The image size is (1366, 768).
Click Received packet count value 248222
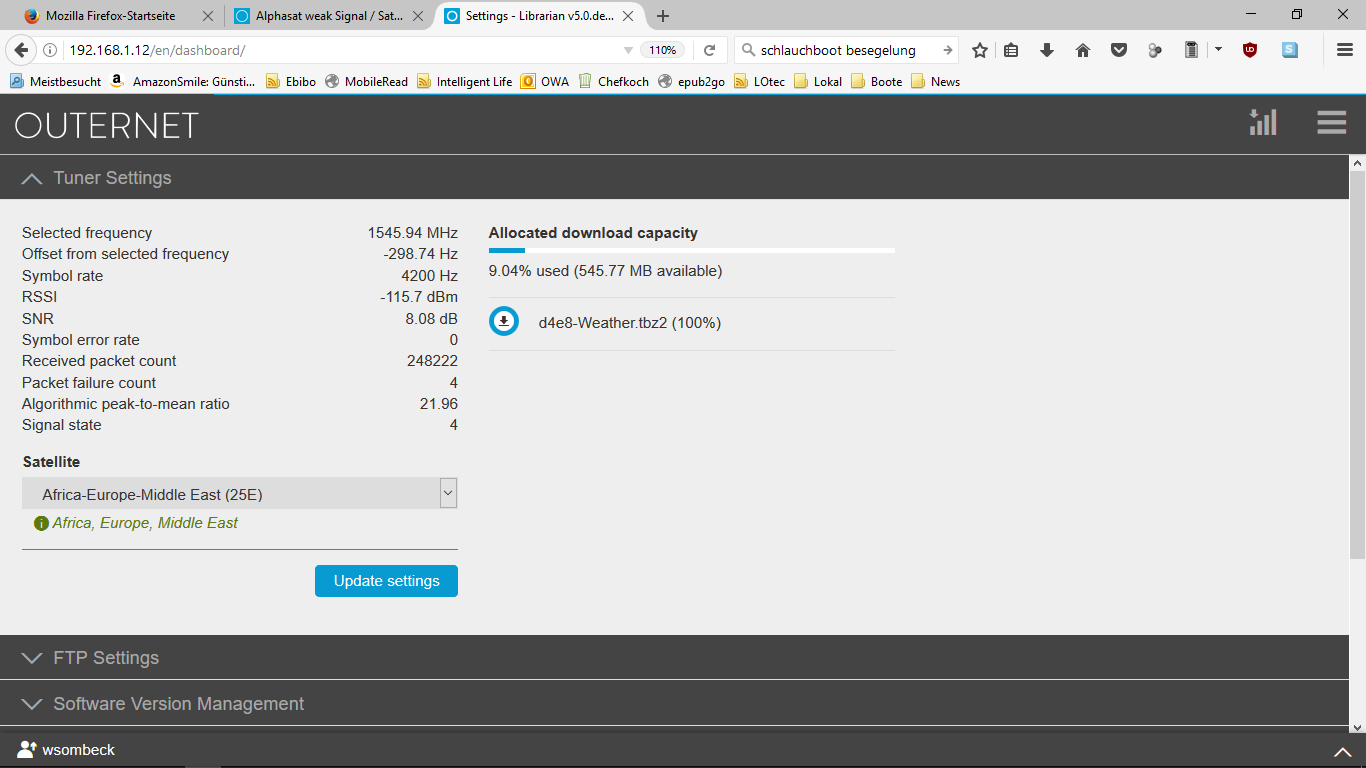point(432,361)
